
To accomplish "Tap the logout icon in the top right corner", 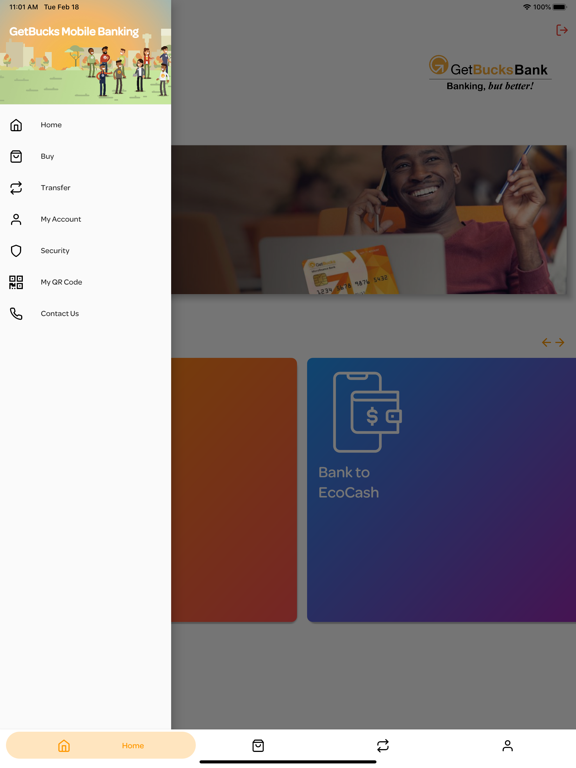I will tap(561, 30).
